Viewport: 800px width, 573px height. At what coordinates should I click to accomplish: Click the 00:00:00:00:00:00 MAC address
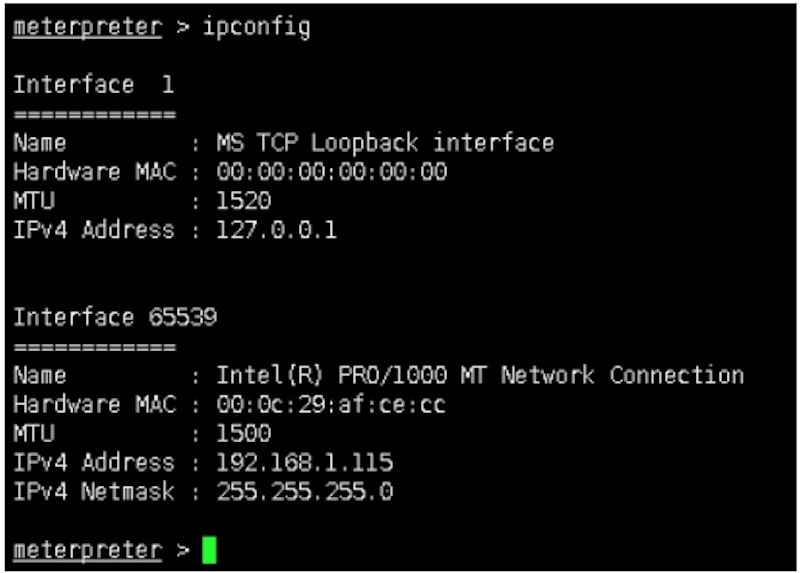[332, 171]
